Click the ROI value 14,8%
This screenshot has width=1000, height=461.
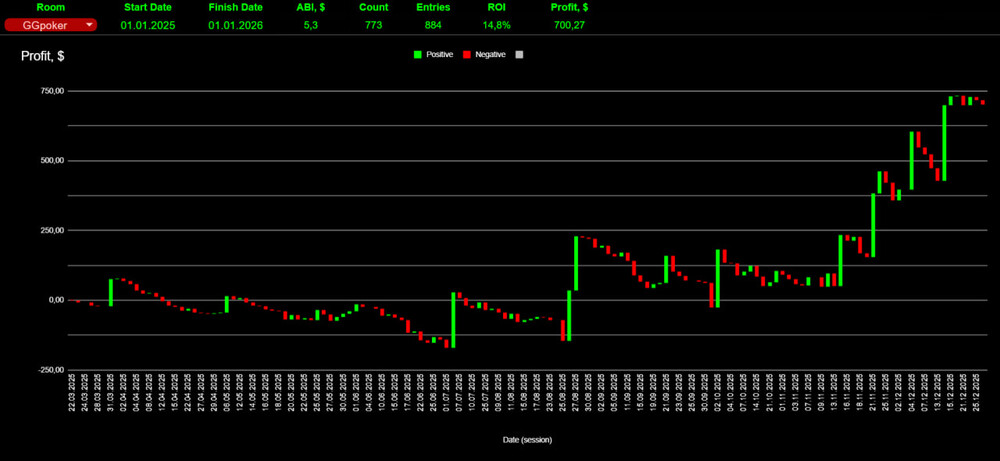tap(495, 25)
